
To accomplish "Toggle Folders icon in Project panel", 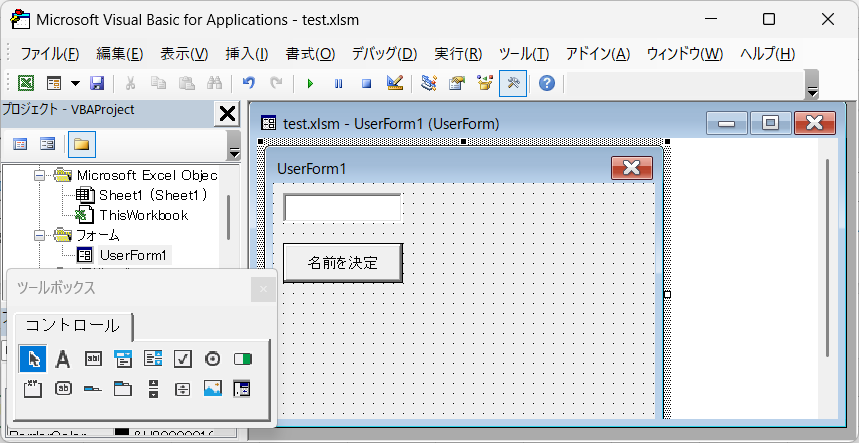I will pos(82,145).
